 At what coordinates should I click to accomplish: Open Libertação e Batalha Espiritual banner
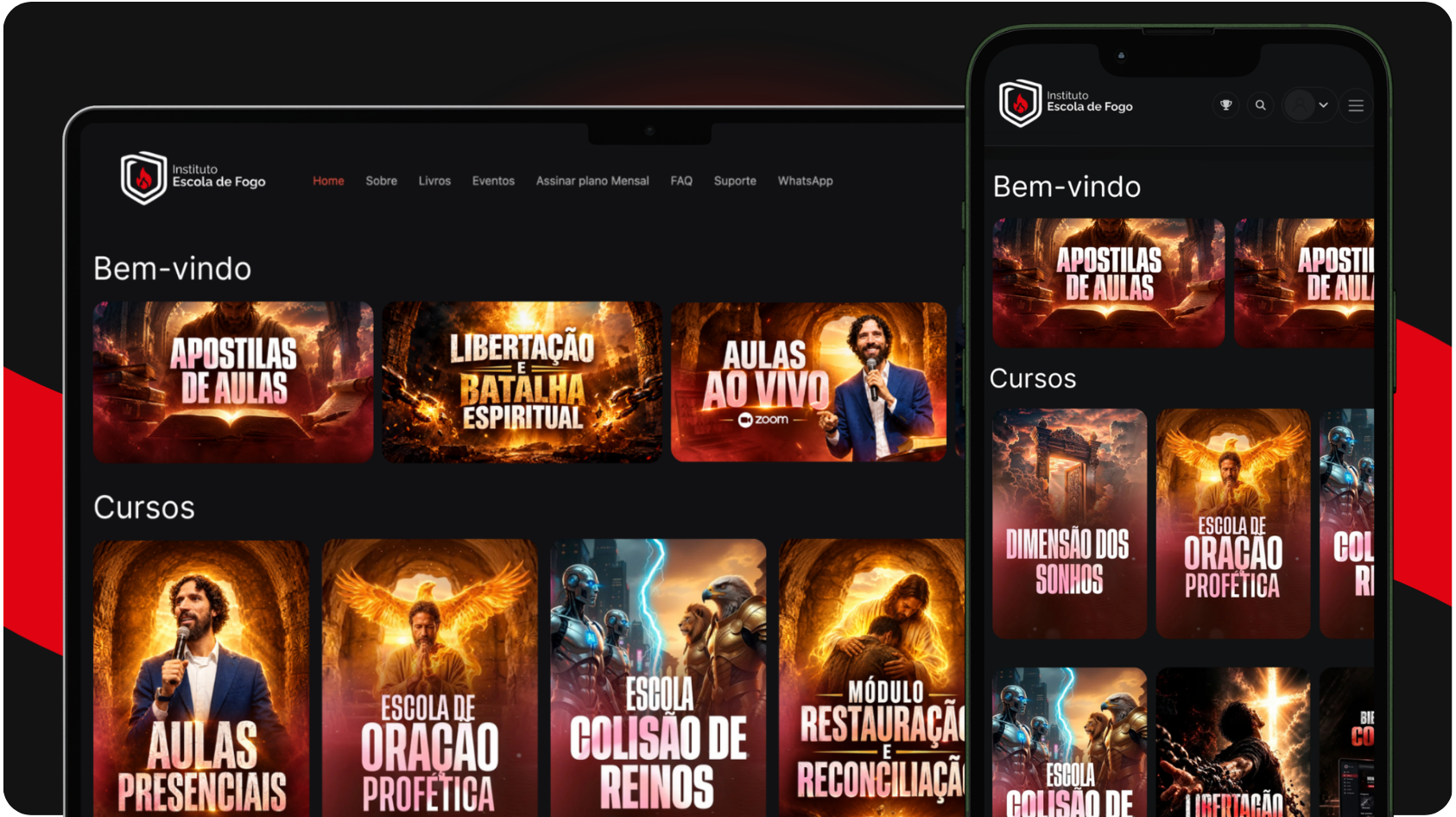point(522,382)
